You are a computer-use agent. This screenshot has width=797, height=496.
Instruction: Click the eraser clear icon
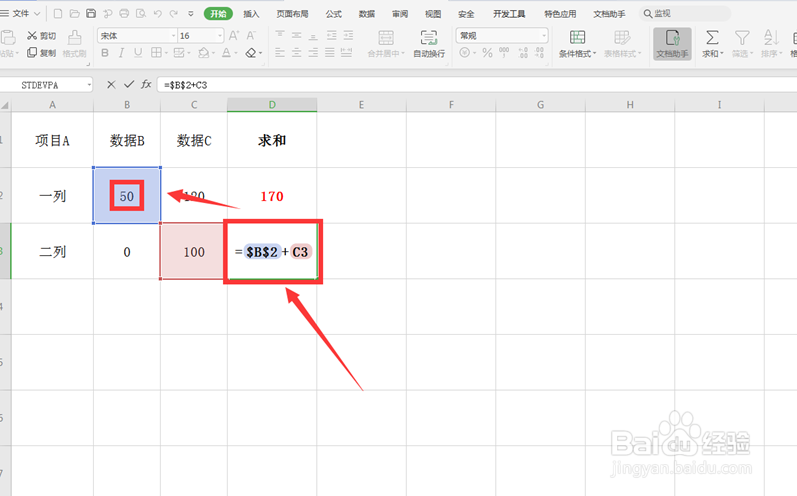point(251,53)
